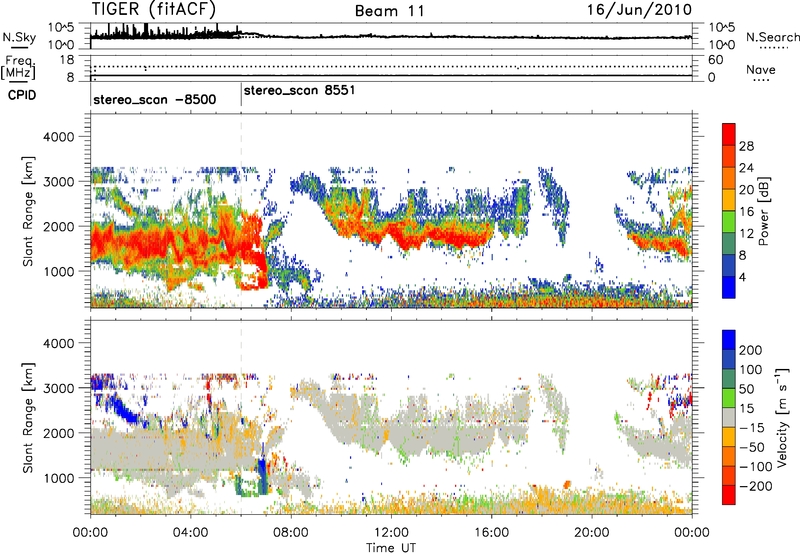Click the "Beam 11" label
The height and width of the screenshot is (554, 800).
(390, 11)
